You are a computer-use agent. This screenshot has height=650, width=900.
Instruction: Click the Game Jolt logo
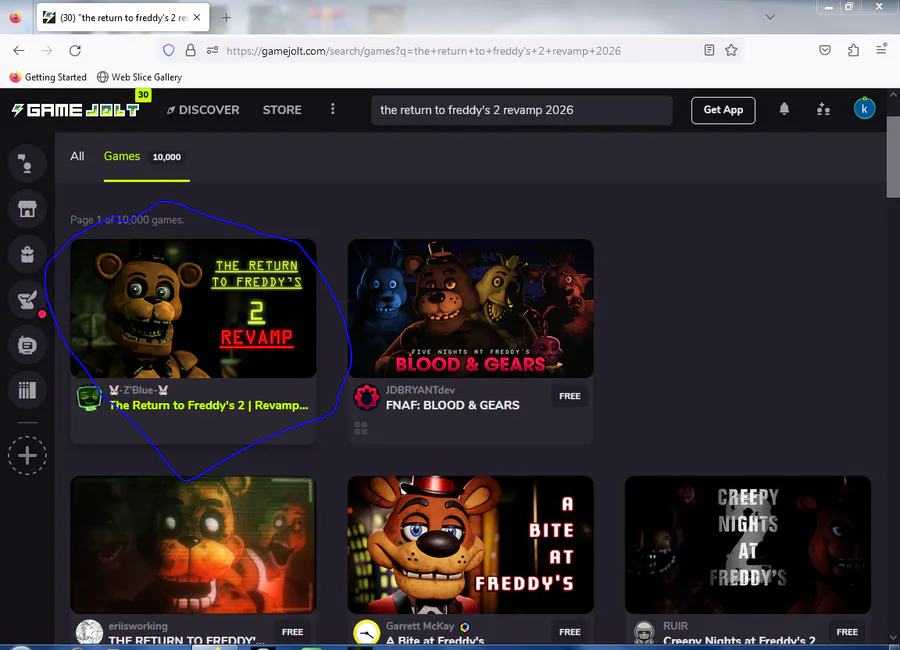tap(75, 110)
